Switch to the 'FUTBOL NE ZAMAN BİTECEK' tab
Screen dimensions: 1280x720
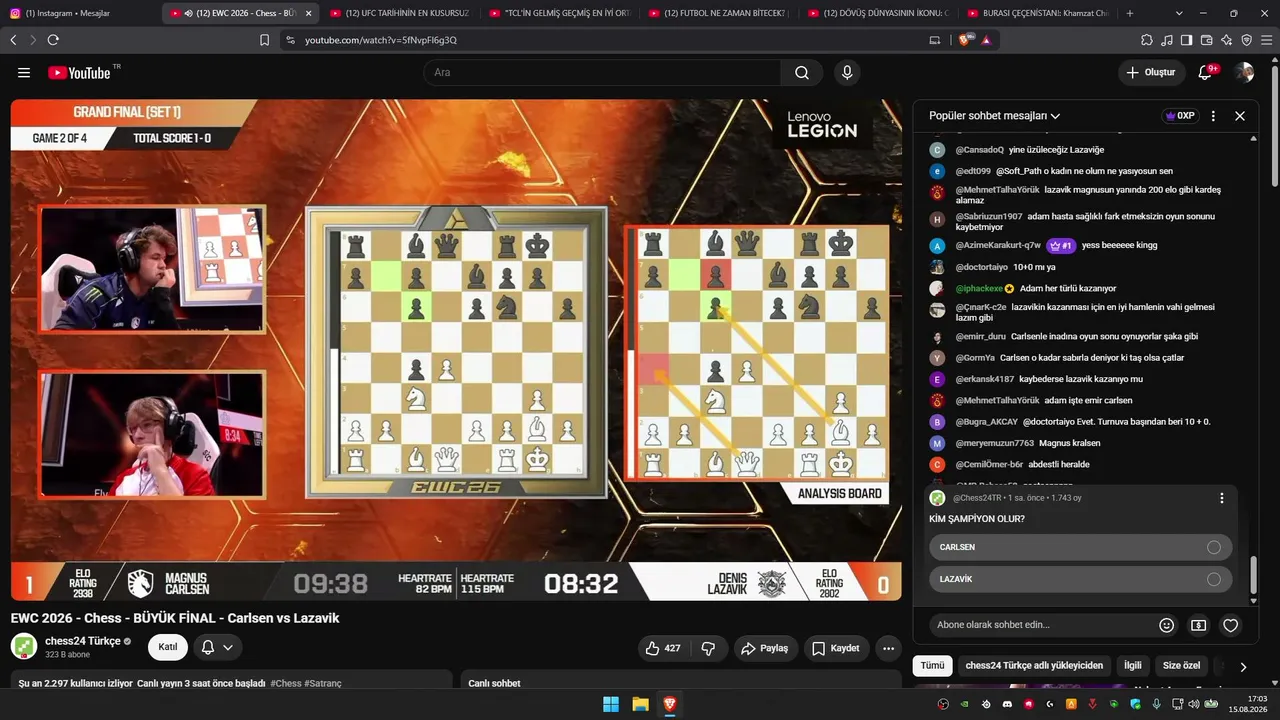(719, 13)
